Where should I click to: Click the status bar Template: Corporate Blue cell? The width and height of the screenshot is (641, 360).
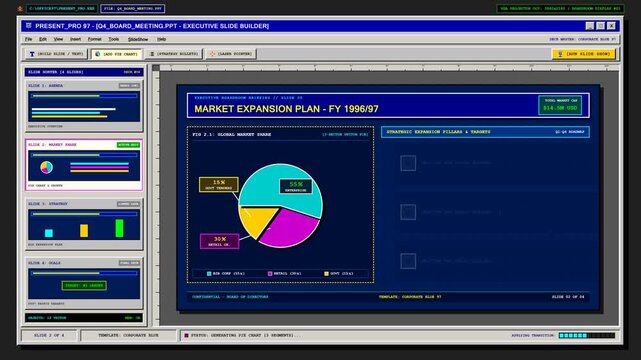[x=128, y=335]
